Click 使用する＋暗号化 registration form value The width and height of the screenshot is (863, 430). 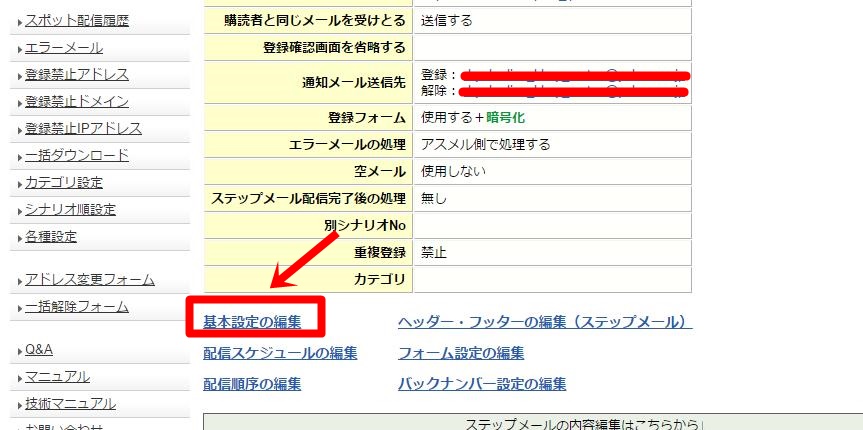tap(473, 118)
